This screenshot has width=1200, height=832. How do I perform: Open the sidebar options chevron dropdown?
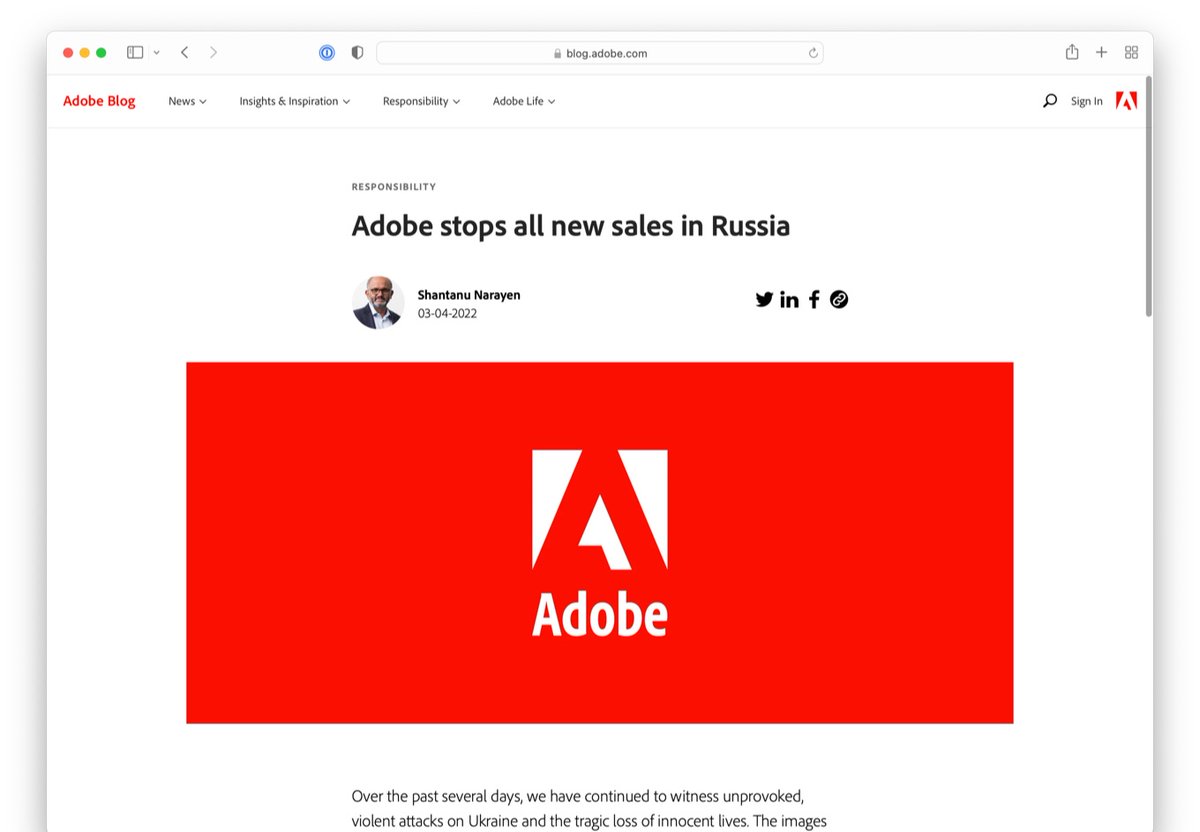(156, 53)
